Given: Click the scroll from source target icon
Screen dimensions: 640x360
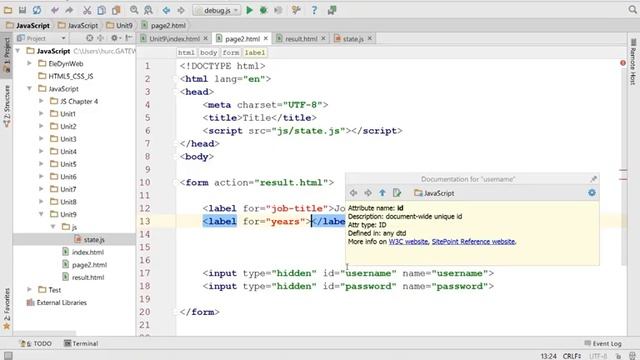Looking at the screenshot, I should [89, 38].
